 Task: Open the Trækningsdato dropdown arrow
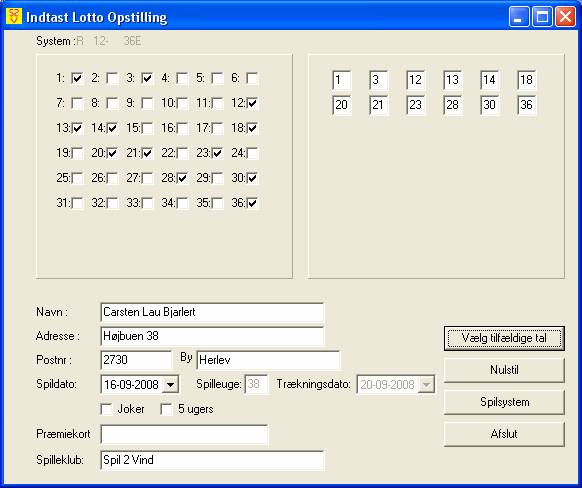coord(426,384)
